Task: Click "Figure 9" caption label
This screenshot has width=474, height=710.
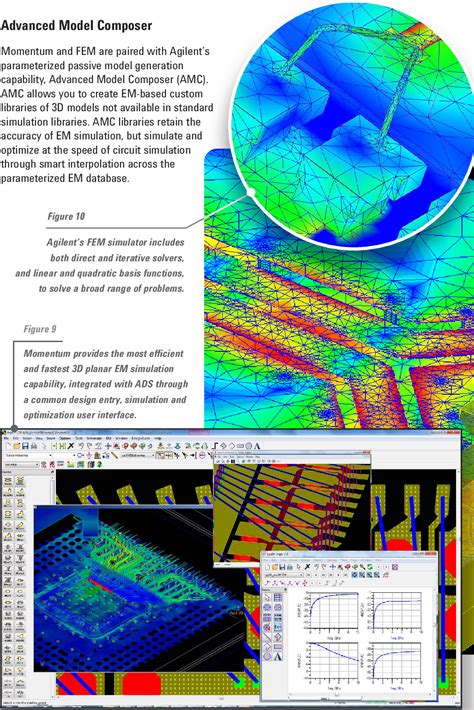Action: click(x=40, y=329)
